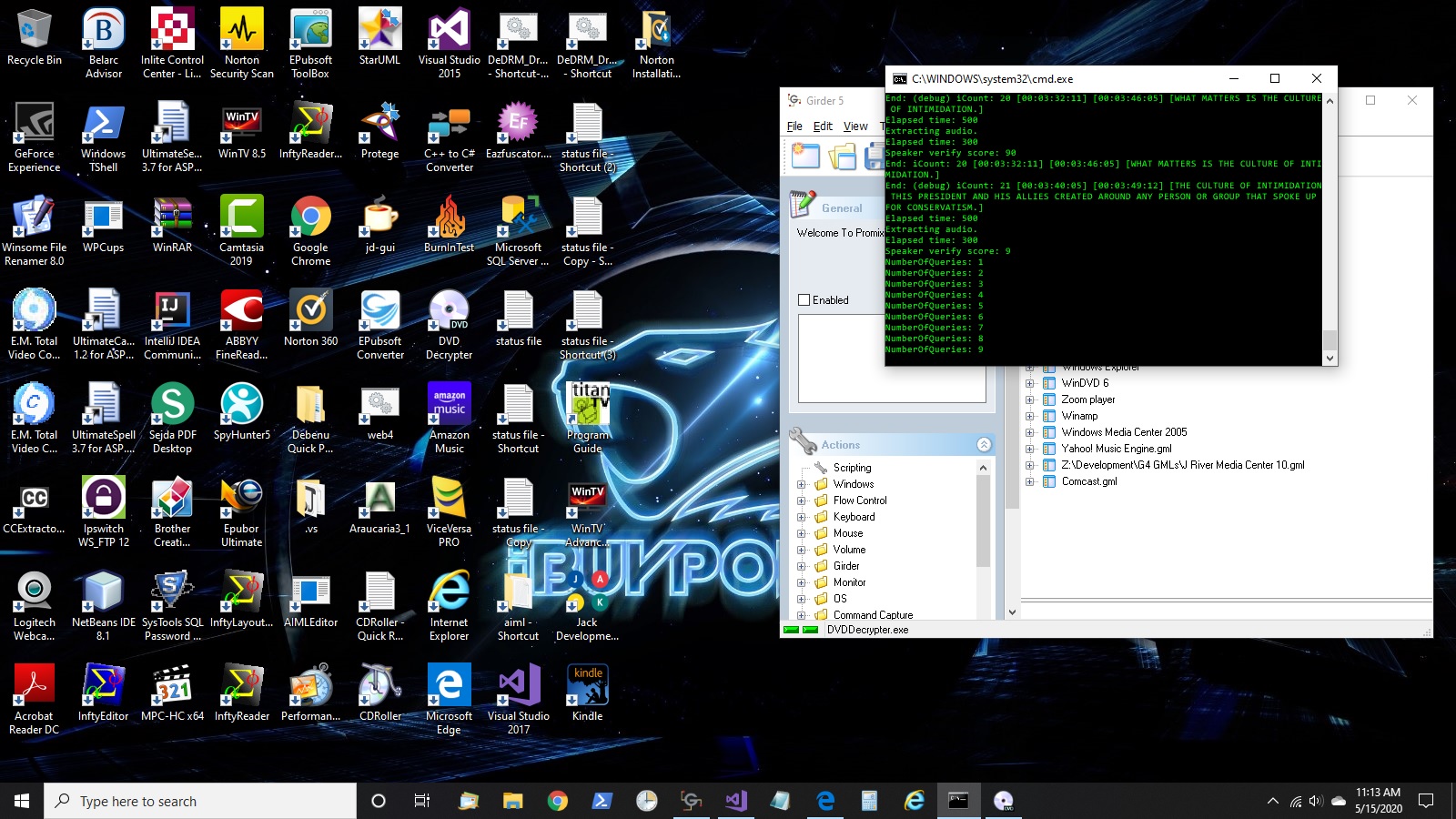Select Yahoo! Music Engine.gml item

tap(1117, 449)
